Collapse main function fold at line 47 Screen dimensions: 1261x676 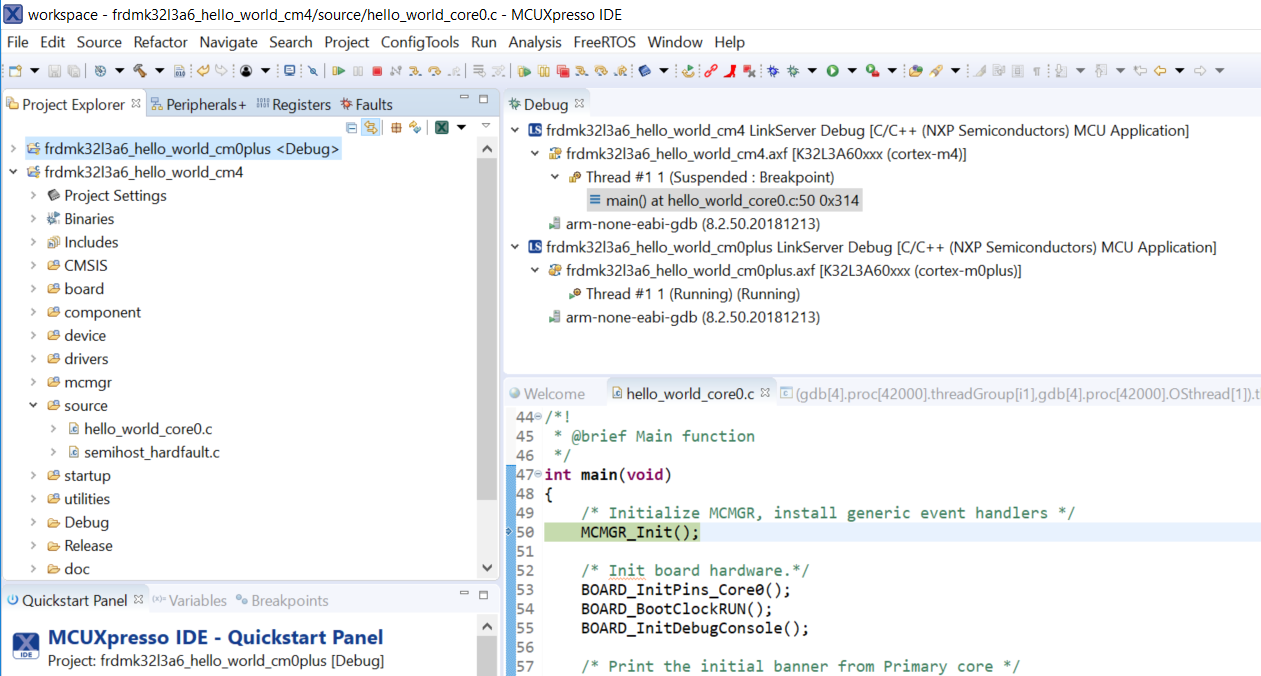click(539, 475)
